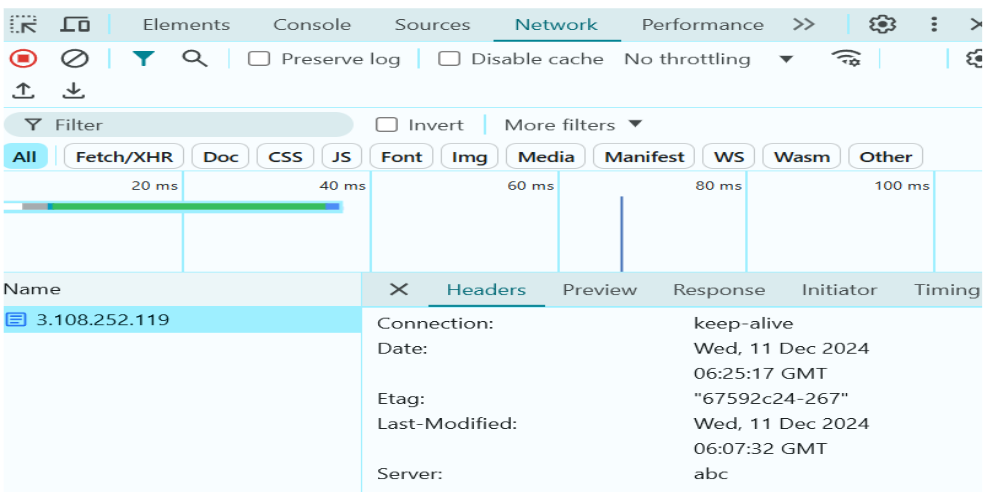Open DevTools settings gear
Screen dimensions: 984x492
click(x=881, y=25)
